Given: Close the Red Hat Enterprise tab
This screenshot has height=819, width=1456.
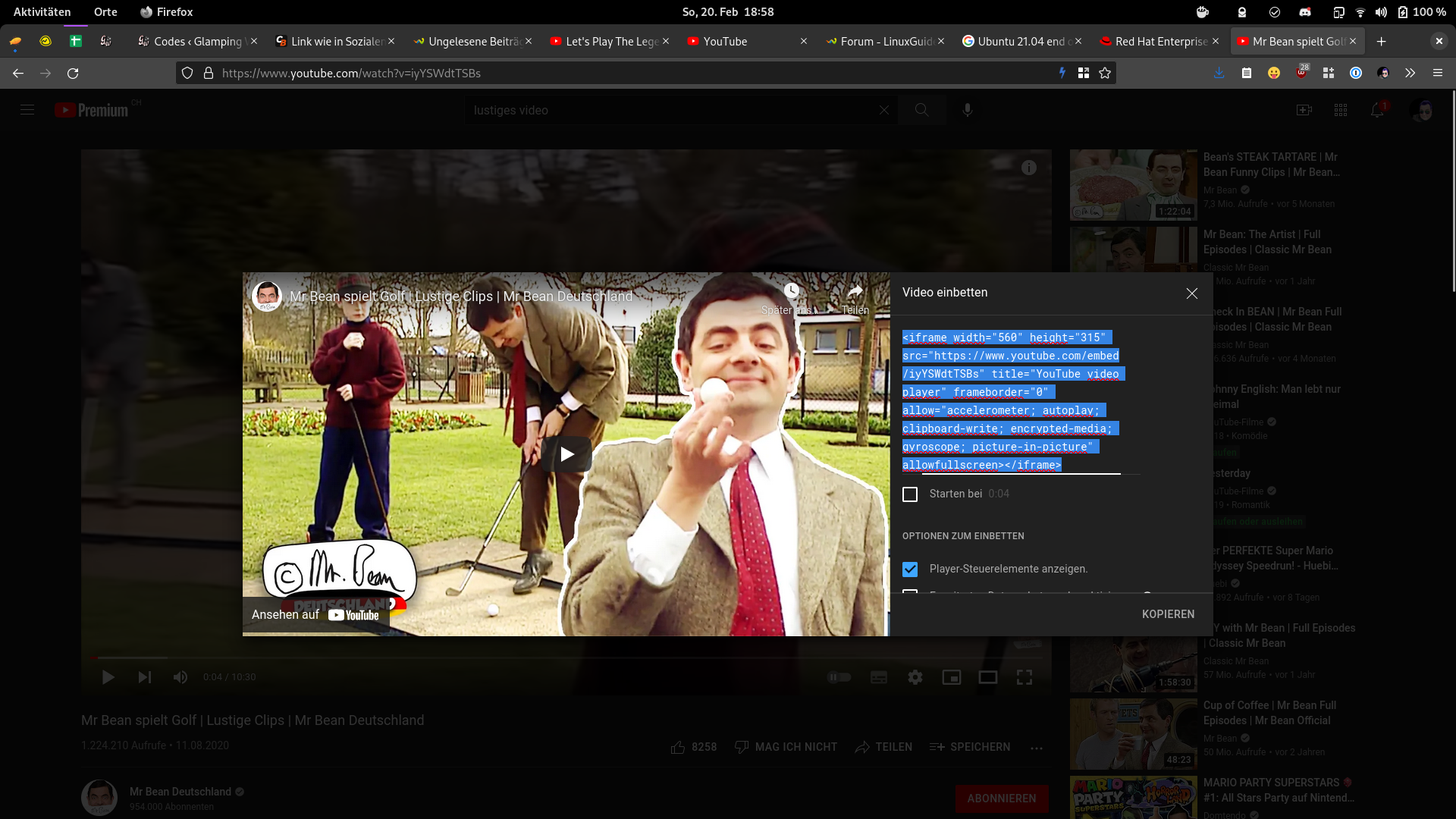Looking at the screenshot, I should click(x=1216, y=42).
